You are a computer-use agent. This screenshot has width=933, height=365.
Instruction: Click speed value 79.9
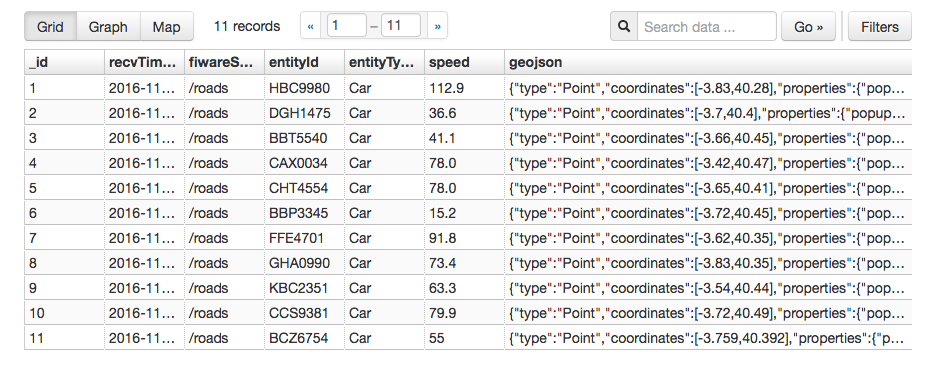[x=464, y=313]
